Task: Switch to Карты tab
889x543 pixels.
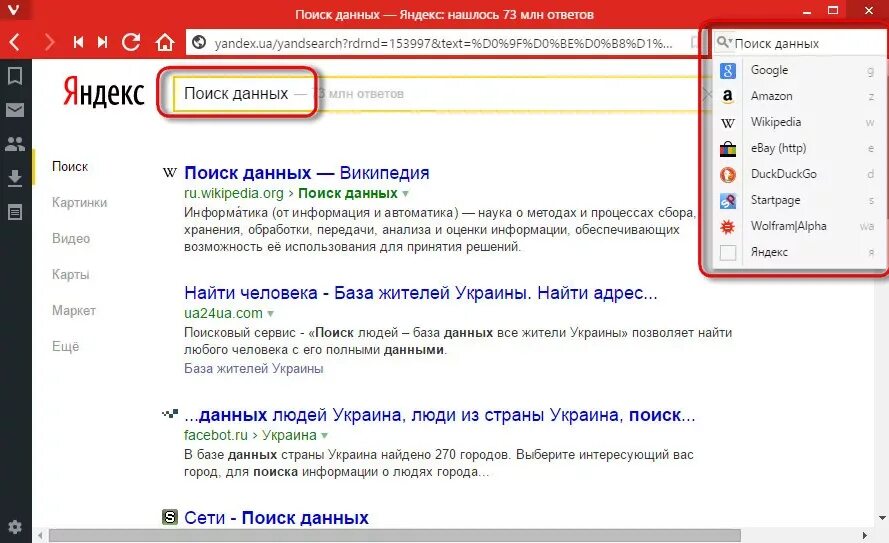Action: pyautogui.click(x=70, y=274)
